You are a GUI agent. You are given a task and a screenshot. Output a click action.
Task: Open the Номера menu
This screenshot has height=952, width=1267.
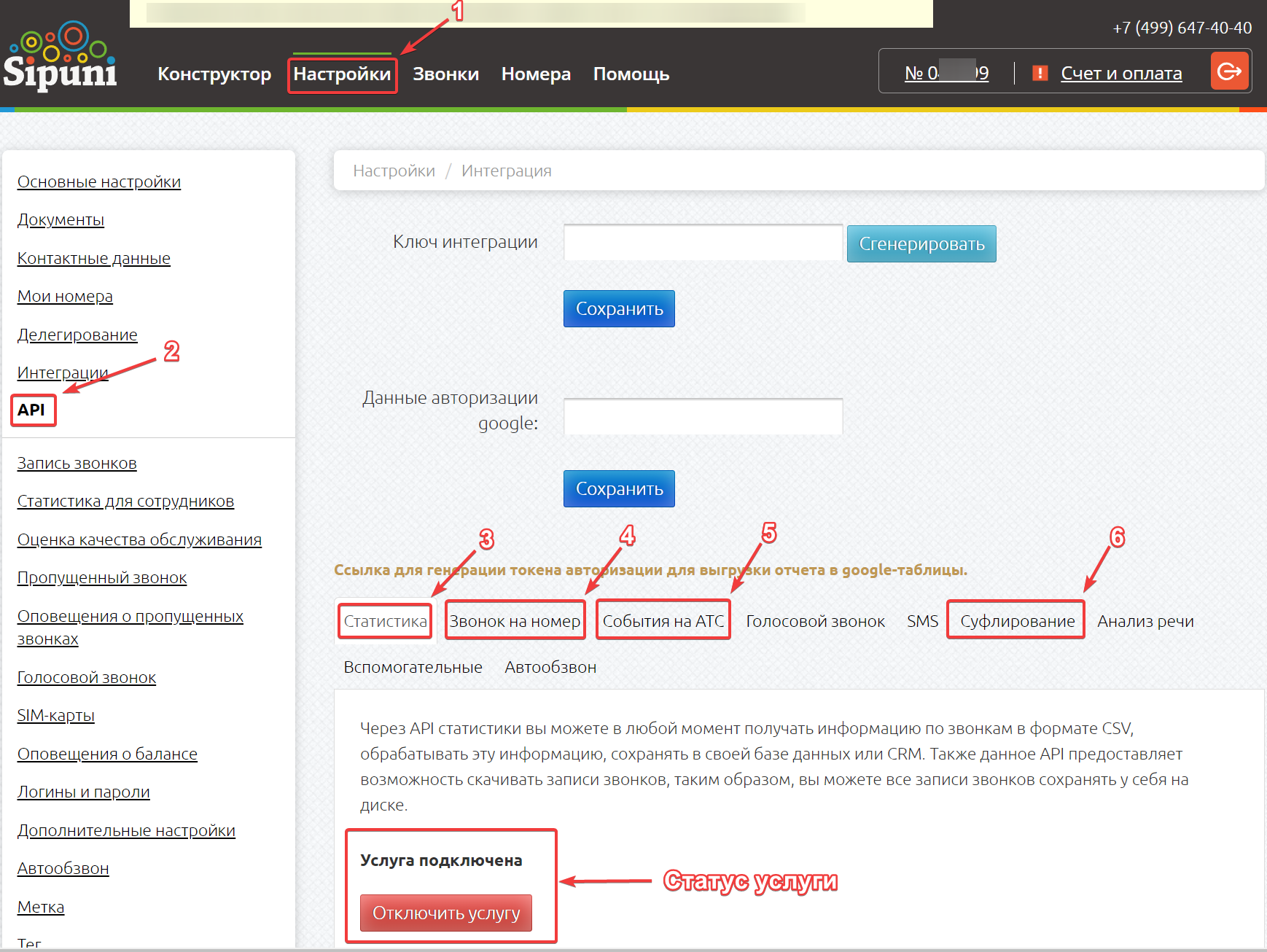click(x=536, y=74)
